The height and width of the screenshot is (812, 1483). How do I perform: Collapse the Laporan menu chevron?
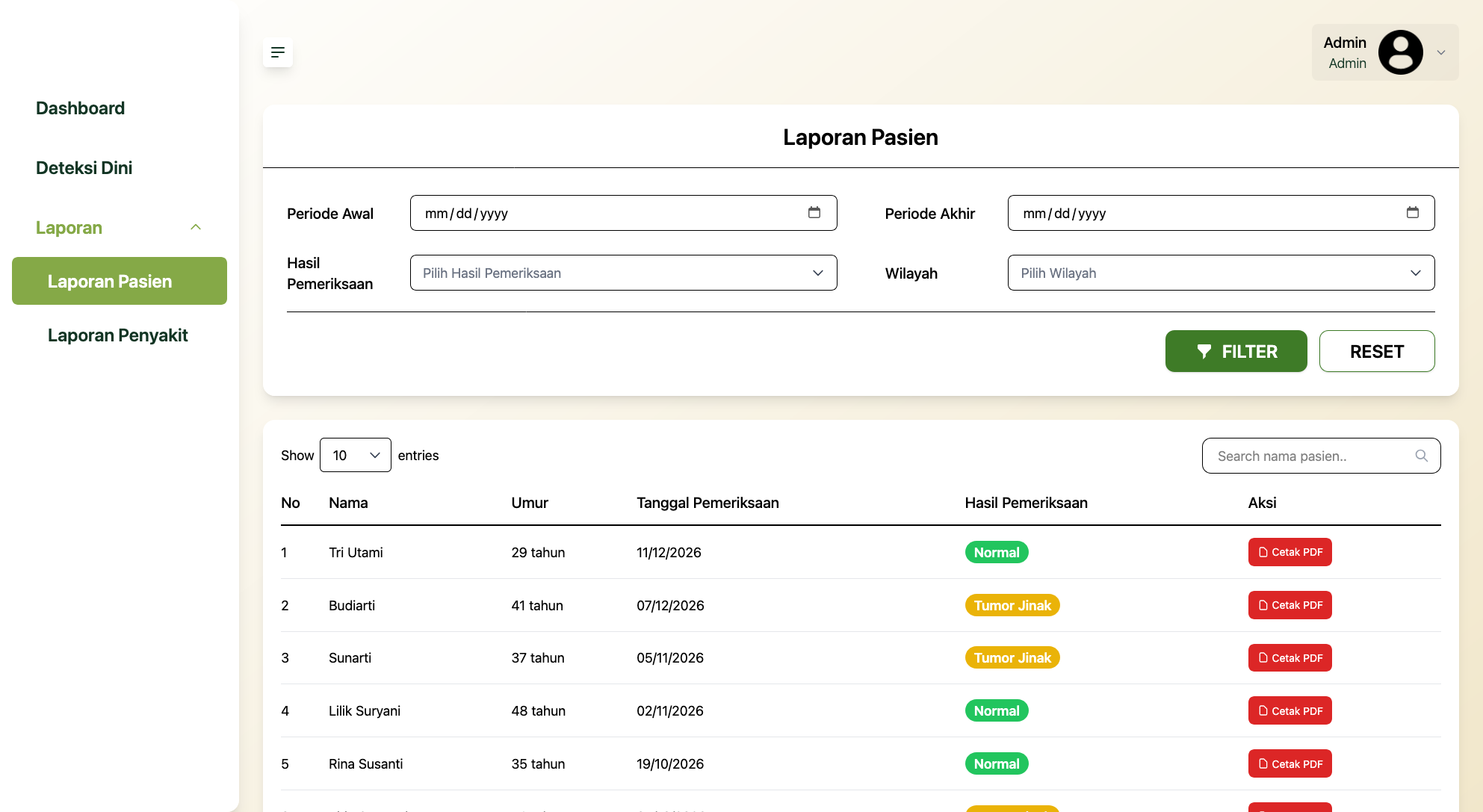point(196,227)
